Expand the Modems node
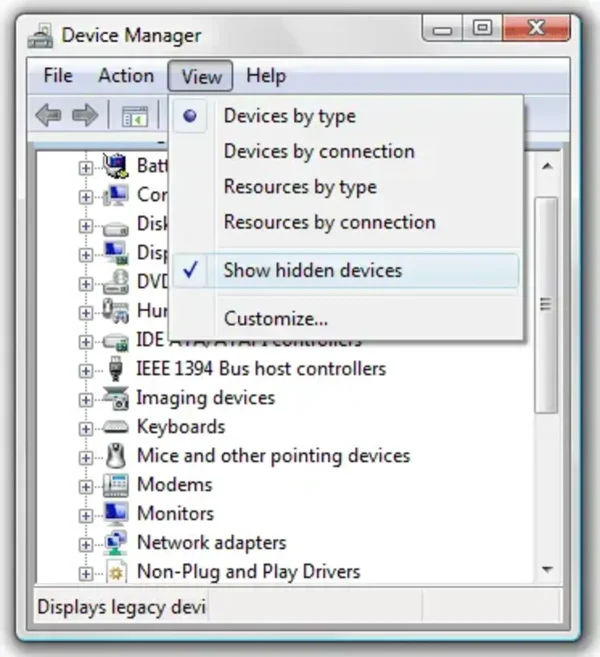This screenshot has height=657, width=600. [85, 487]
